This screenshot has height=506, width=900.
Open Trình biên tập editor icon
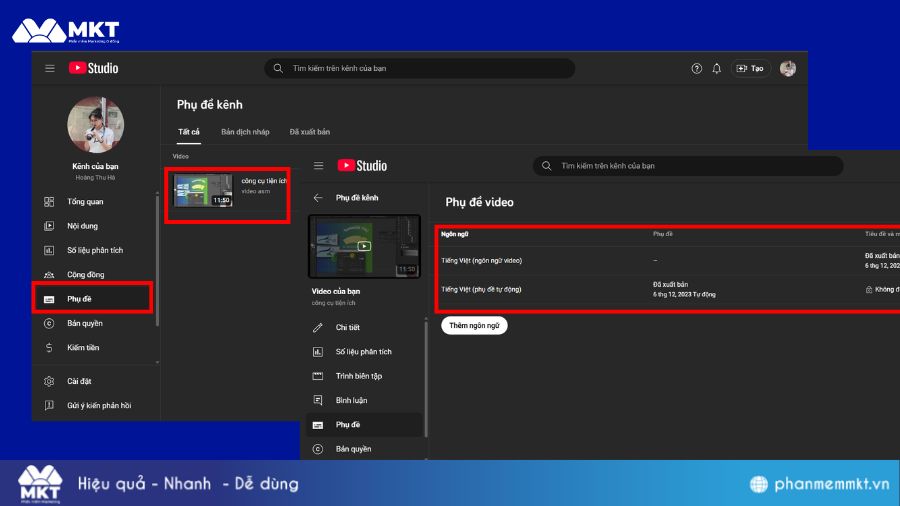(317, 376)
